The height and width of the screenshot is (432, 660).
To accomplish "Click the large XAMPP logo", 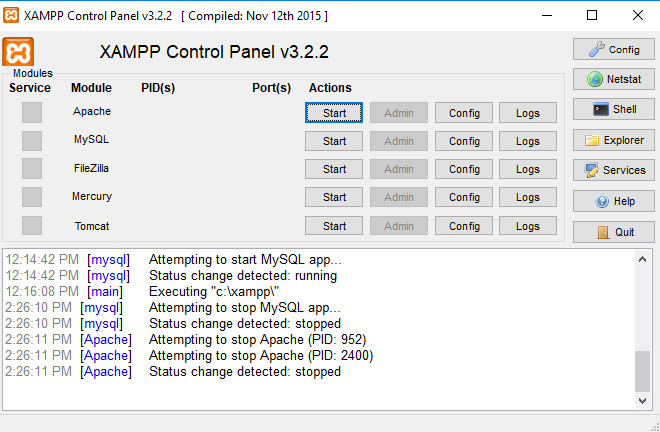I will pos(18,52).
